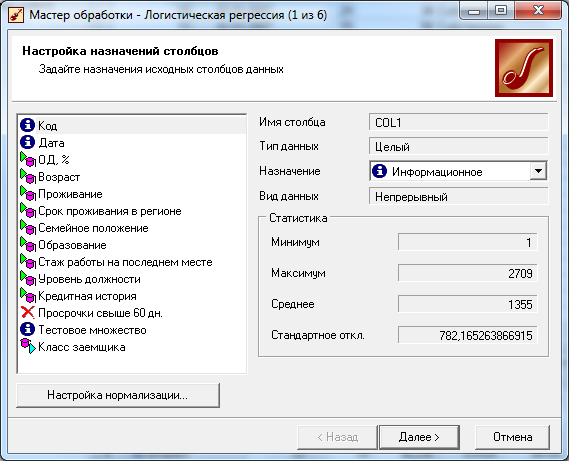Viewport: 569px width, 461px height.
Task: Click the input icon beside Проживание
Action: coord(28,193)
